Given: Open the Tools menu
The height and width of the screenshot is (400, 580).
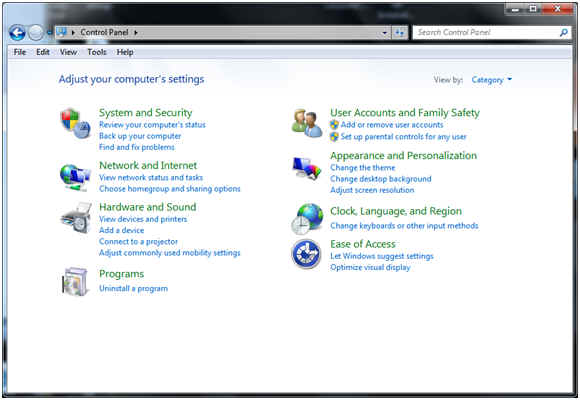Looking at the screenshot, I should [x=97, y=52].
